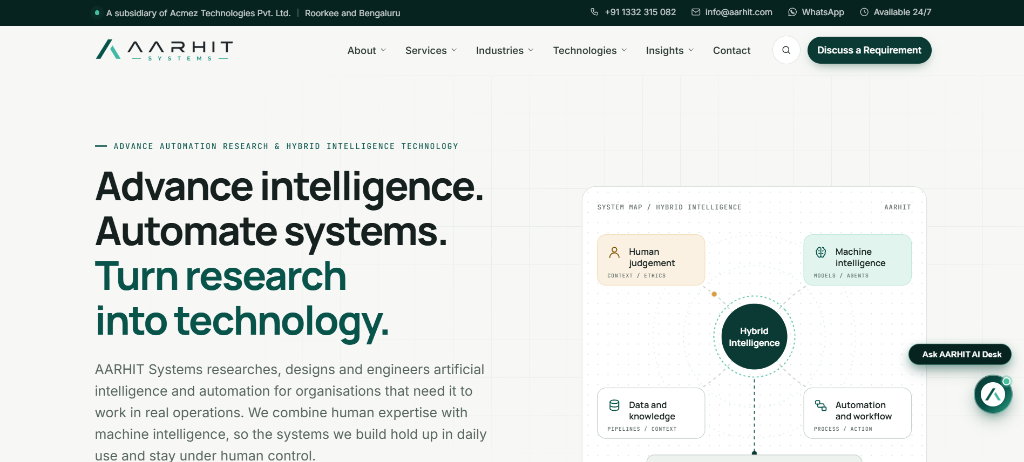Click the 'Advance intelligence.' heading line
Image resolution: width=1024 pixels, height=462 pixels.
pyautogui.click(x=290, y=188)
